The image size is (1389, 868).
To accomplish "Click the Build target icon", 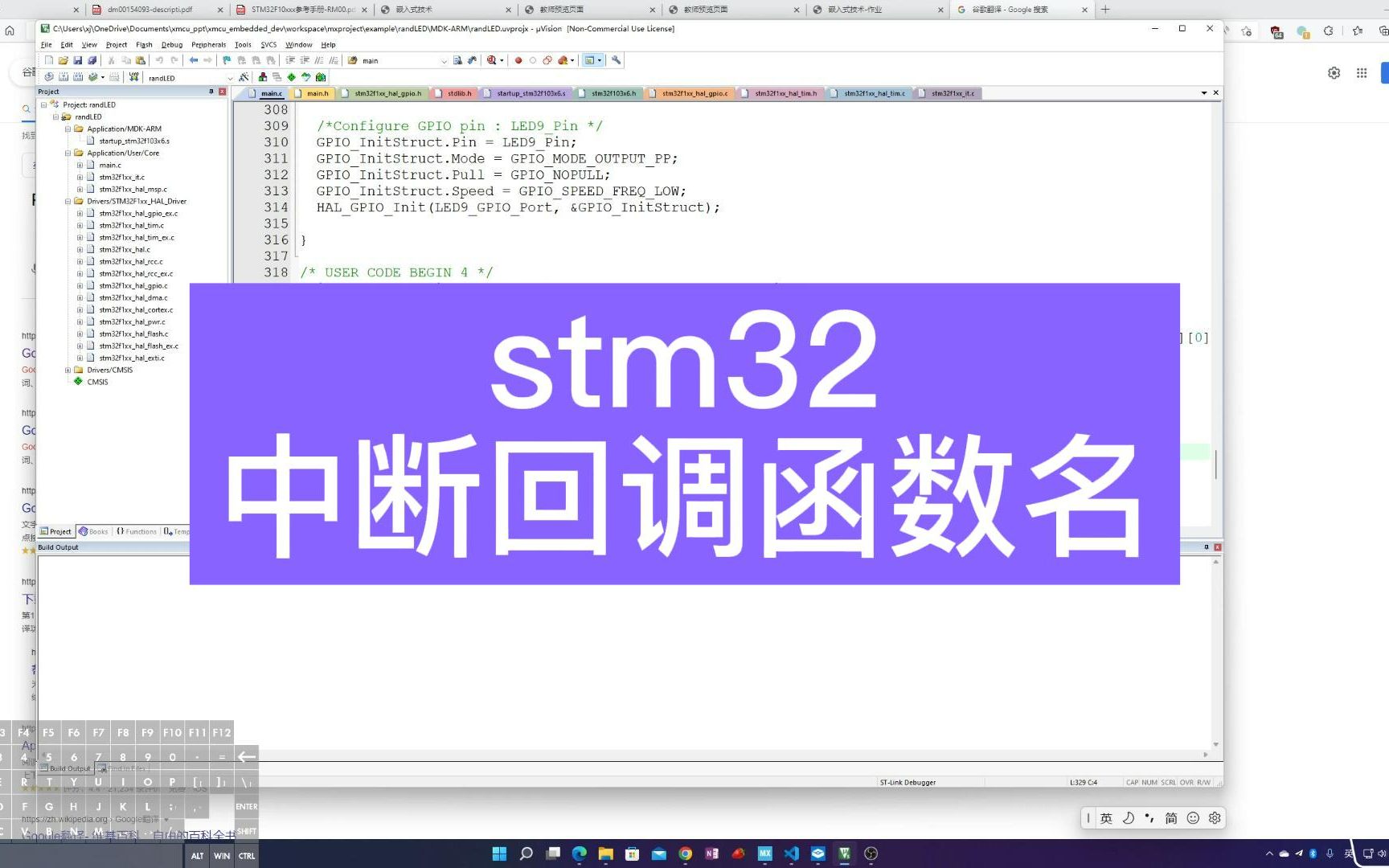I will pos(64,77).
